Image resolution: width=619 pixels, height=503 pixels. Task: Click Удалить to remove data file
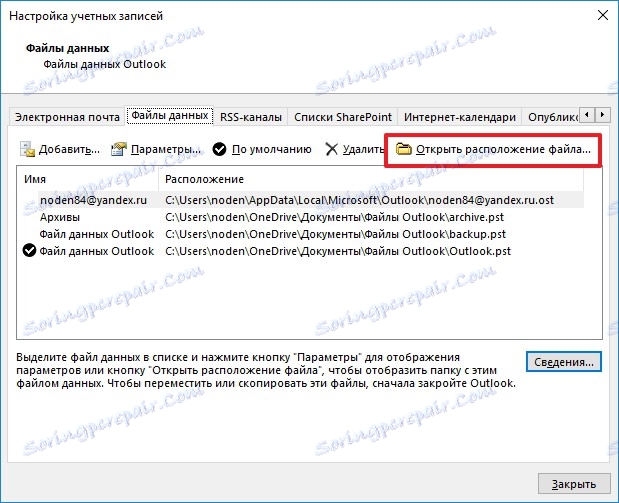click(x=363, y=150)
